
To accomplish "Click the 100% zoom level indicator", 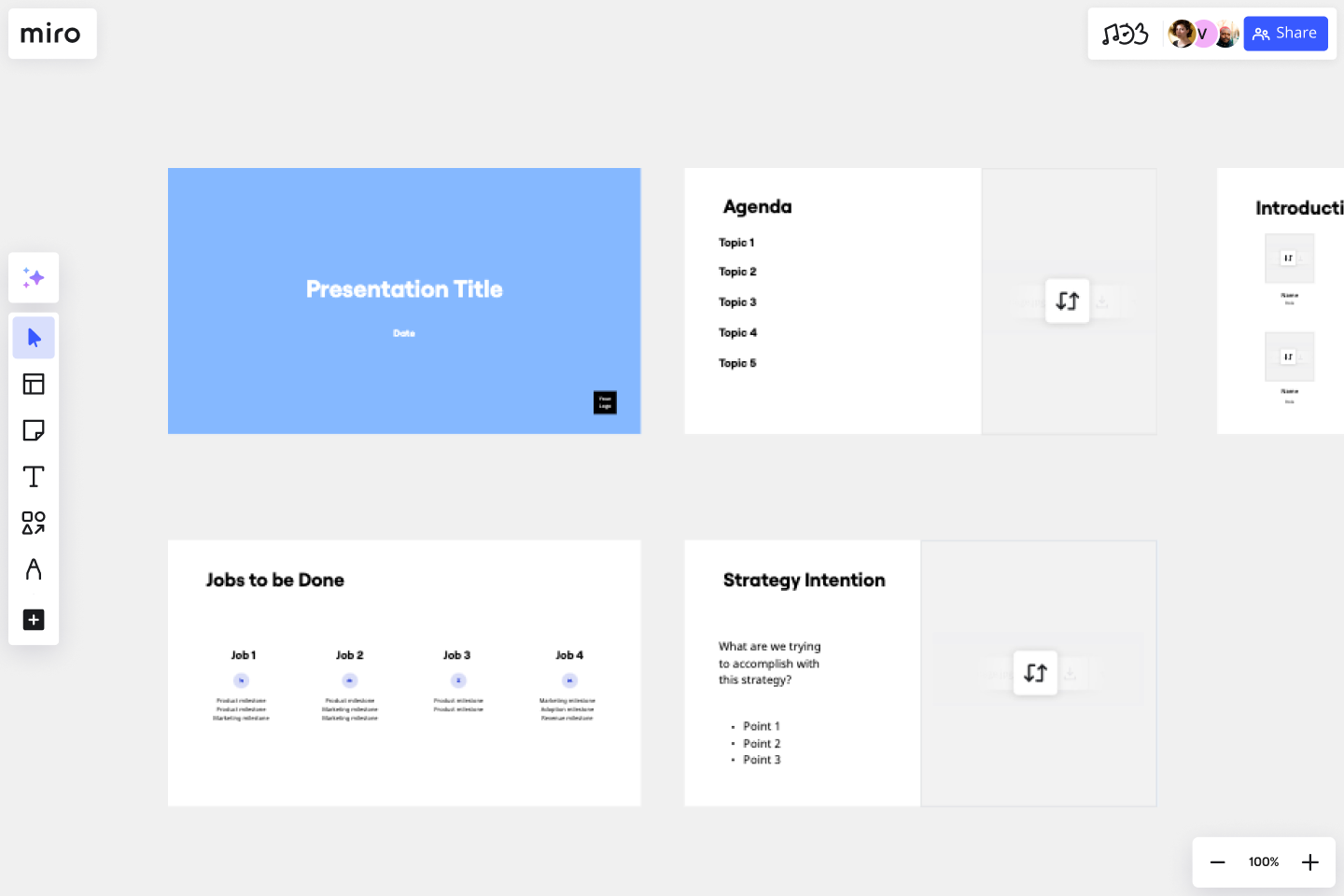I will (x=1263, y=861).
